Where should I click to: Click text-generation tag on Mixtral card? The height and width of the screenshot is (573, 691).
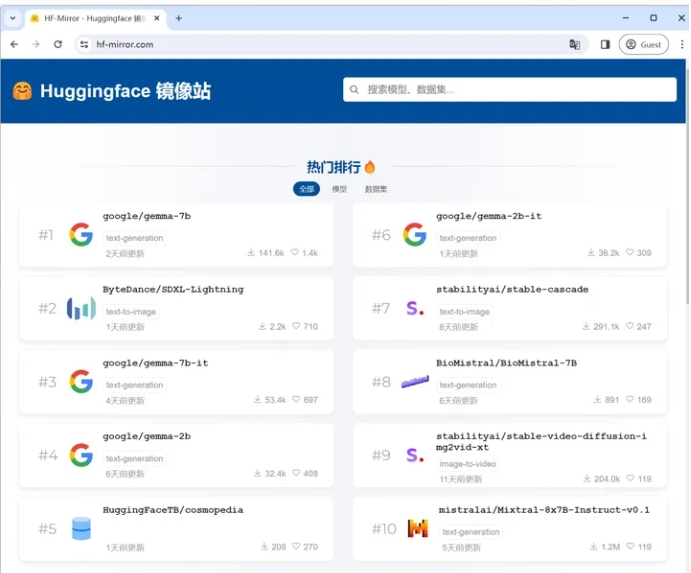[x=471, y=532]
